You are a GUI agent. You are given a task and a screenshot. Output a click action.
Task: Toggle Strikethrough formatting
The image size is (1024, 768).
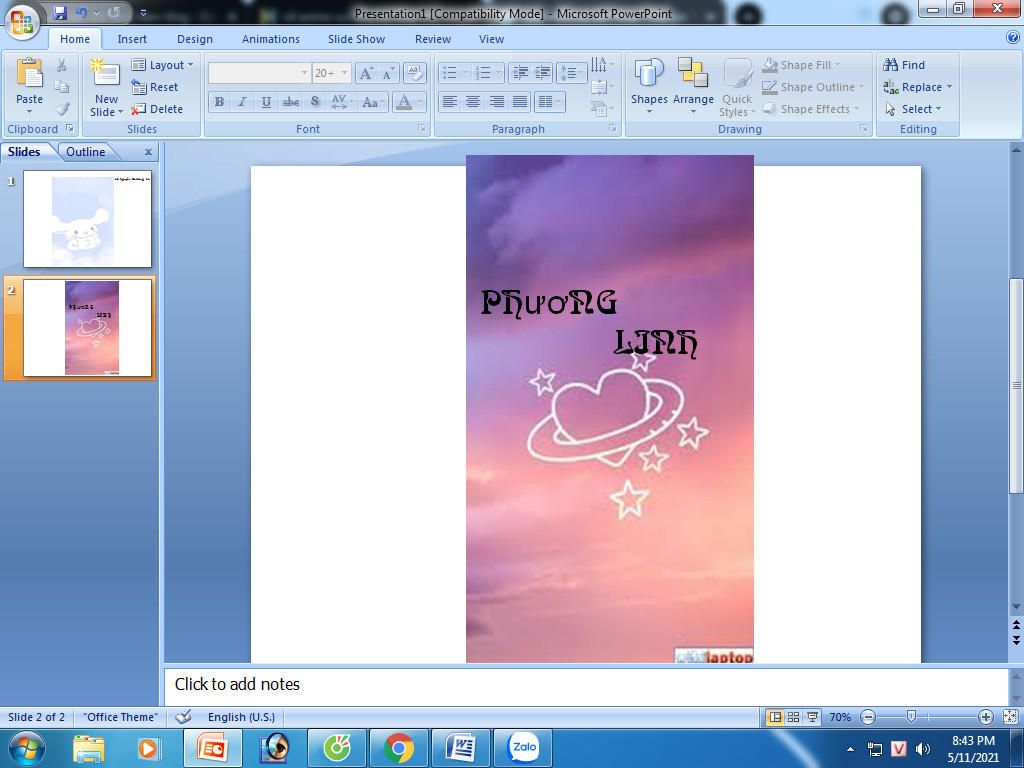pos(291,102)
